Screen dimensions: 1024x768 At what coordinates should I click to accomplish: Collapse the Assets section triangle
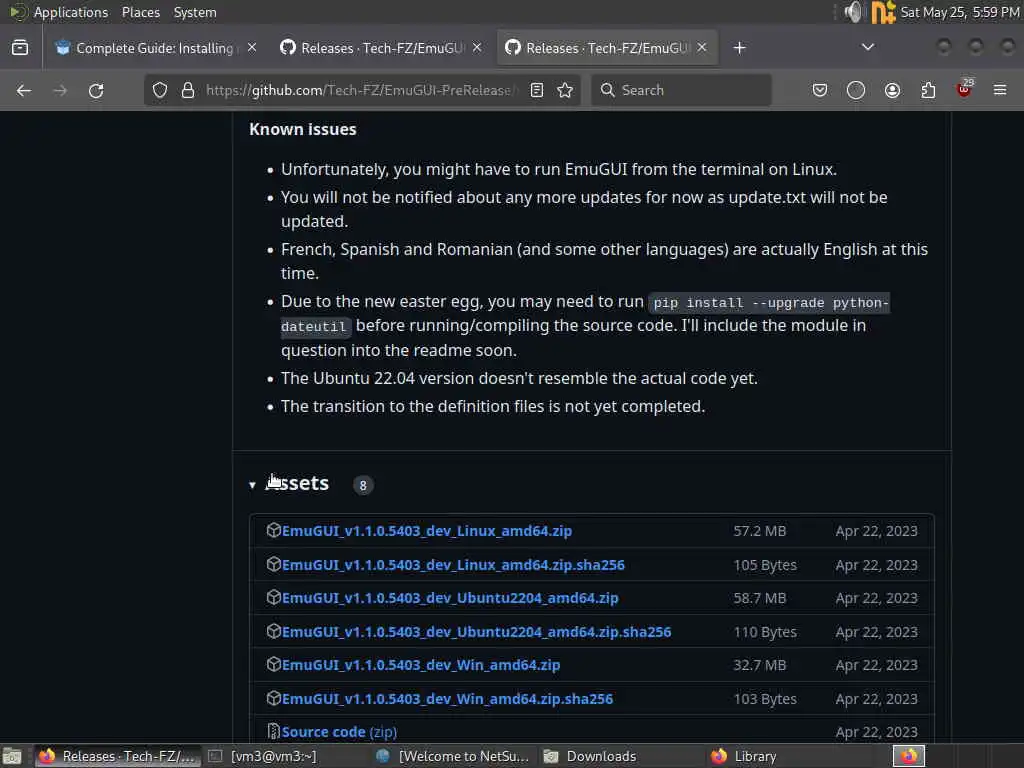pyautogui.click(x=252, y=485)
